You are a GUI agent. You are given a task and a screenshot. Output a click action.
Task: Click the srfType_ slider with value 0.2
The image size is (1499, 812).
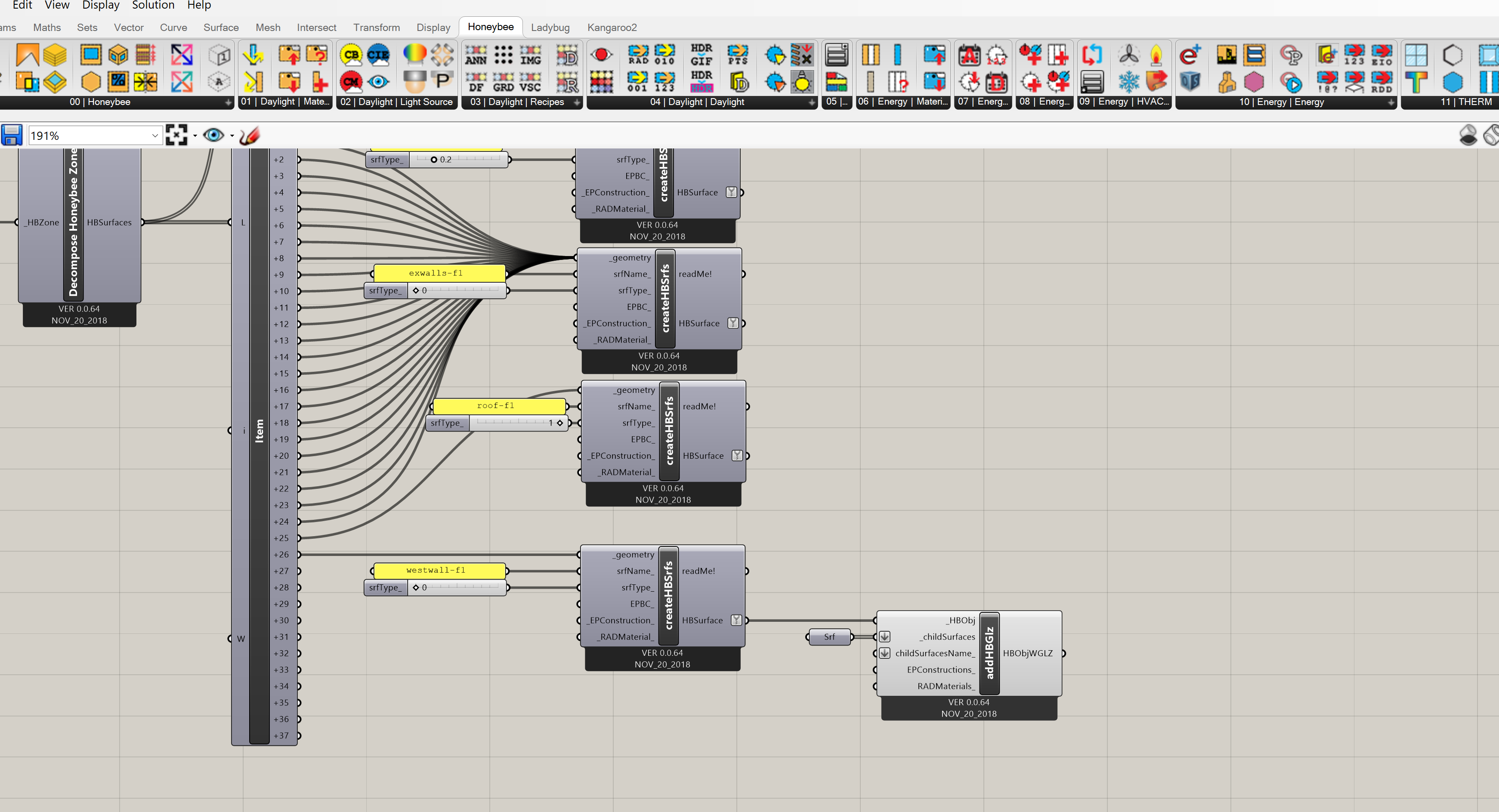pyautogui.click(x=437, y=159)
